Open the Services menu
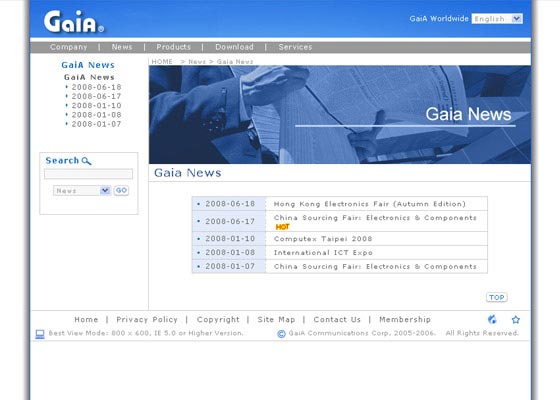Screen dimensions: 560x400 click(x=295, y=47)
